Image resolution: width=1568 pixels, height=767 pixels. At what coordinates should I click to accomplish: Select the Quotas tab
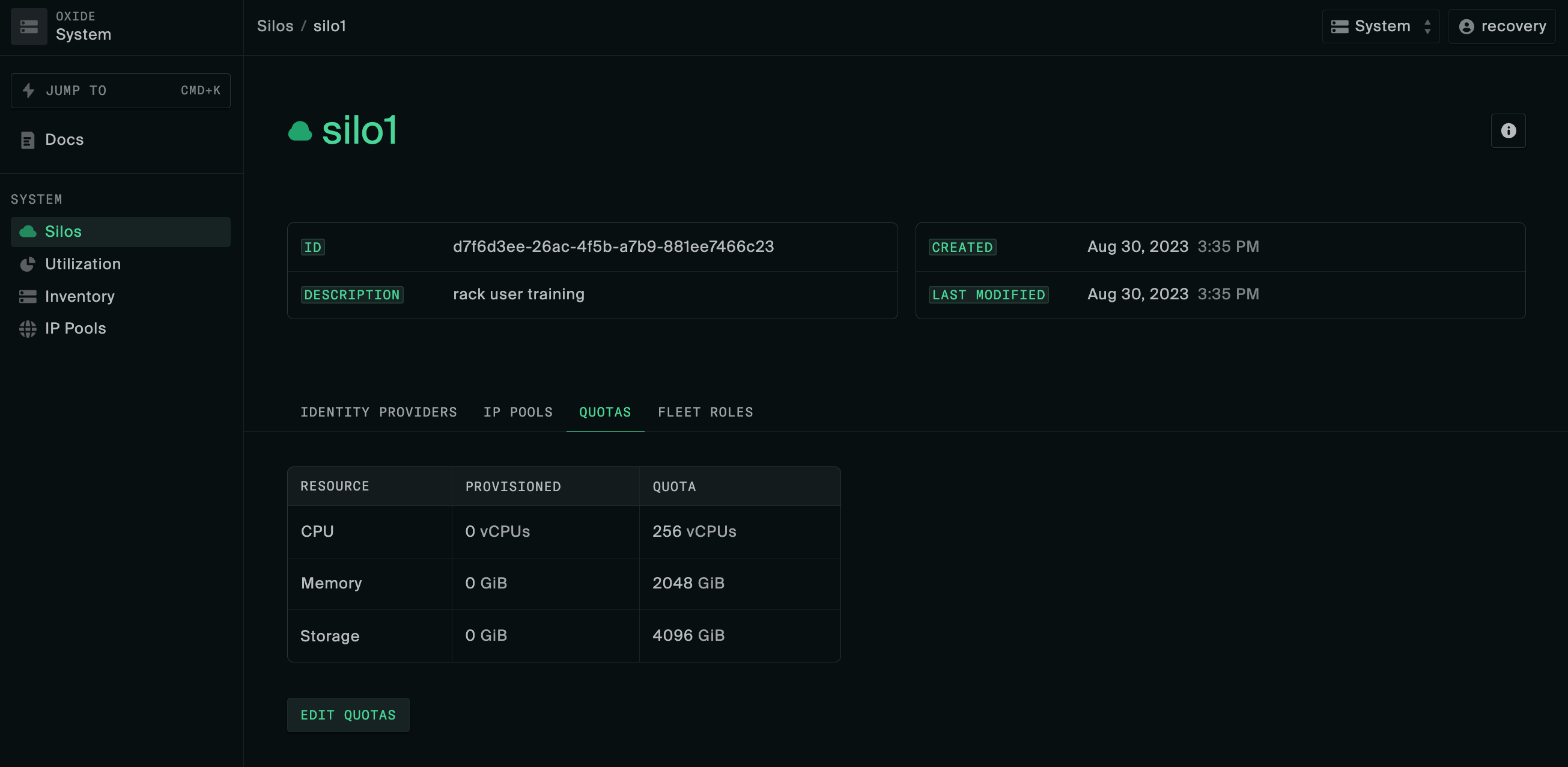tap(604, 412)
